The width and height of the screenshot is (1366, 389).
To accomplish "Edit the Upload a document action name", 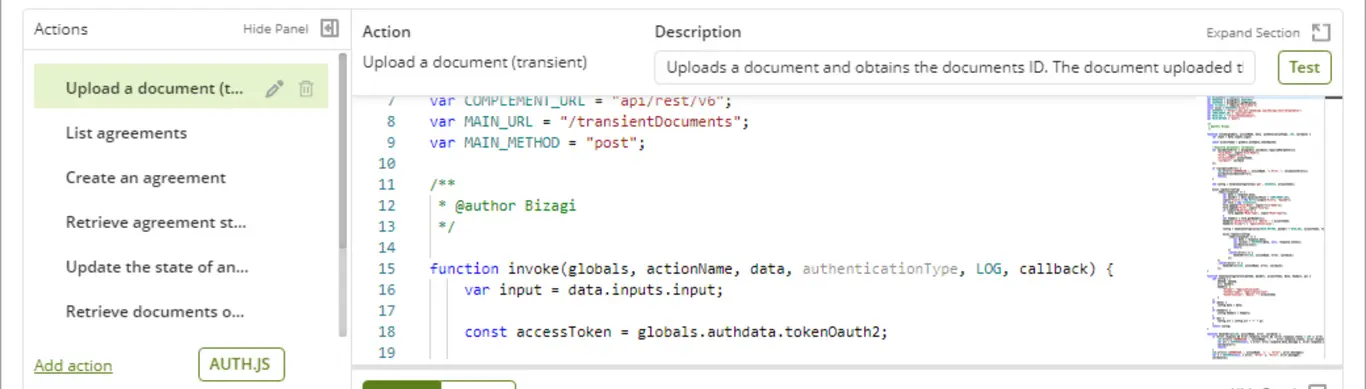I will pyautogui.click(x=274, y=89).
